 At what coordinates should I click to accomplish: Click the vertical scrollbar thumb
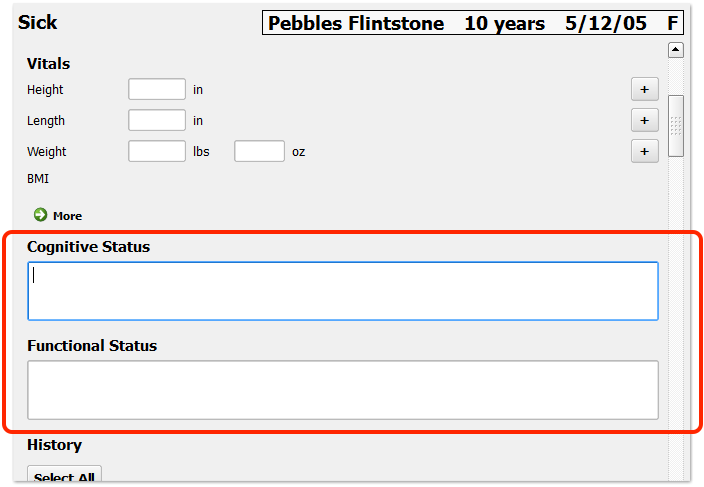click(676, 126)
